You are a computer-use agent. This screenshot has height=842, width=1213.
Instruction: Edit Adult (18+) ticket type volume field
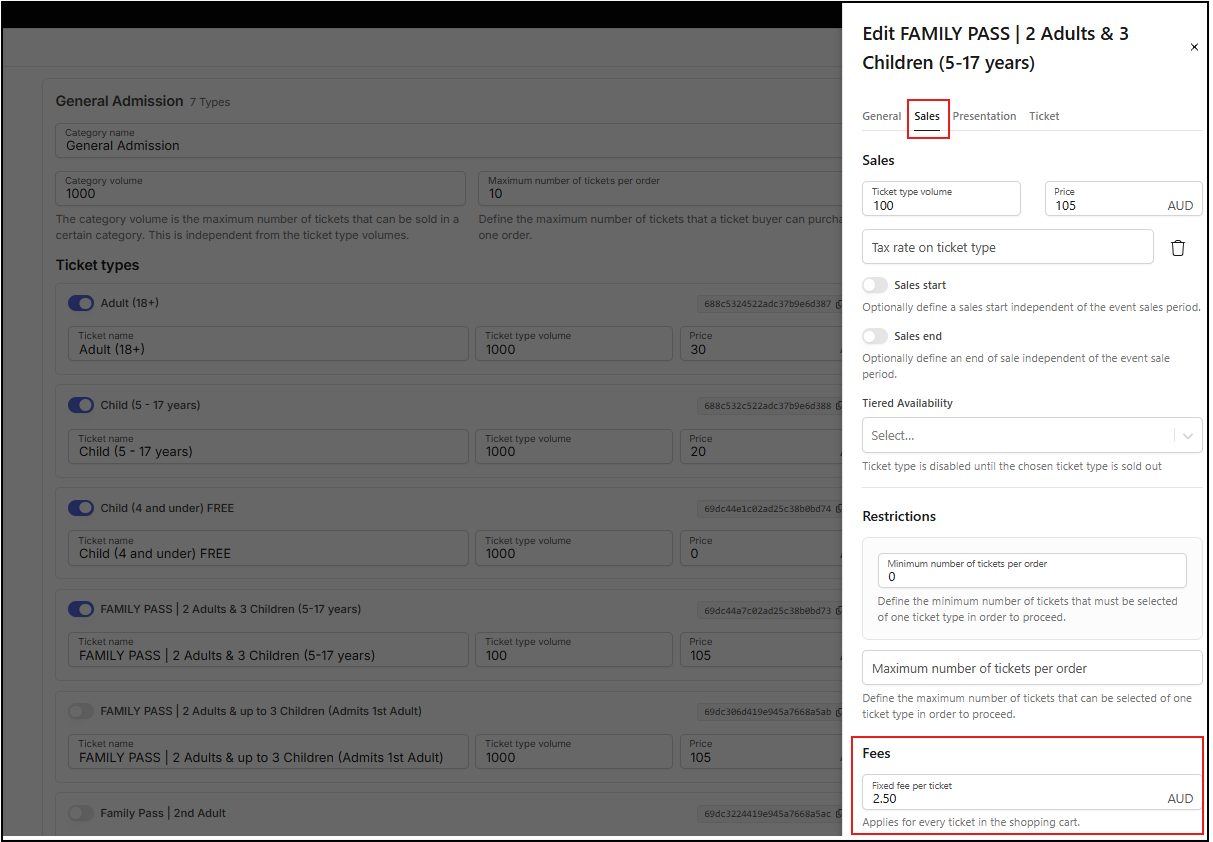click(x=574, y=343)
